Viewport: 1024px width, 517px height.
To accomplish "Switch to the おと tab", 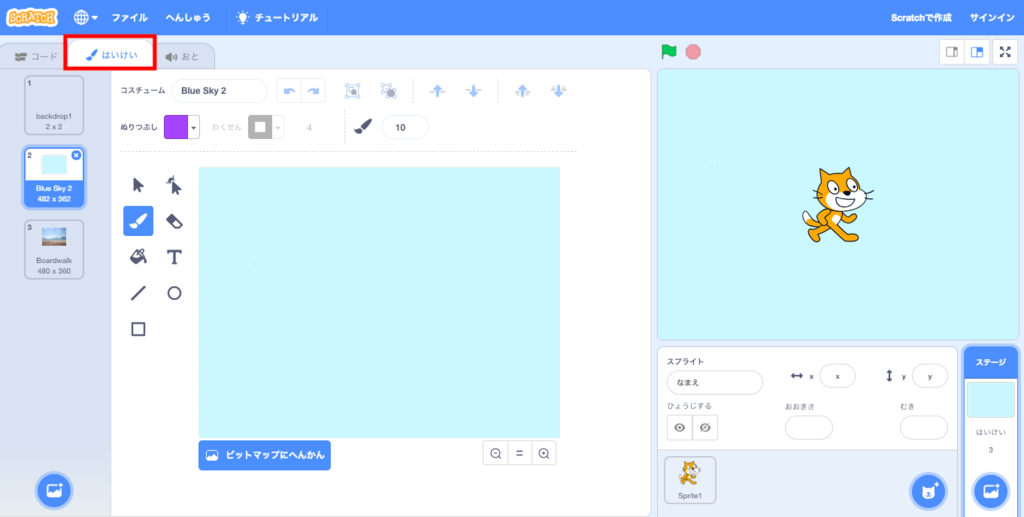I will (x=182, y=57).
